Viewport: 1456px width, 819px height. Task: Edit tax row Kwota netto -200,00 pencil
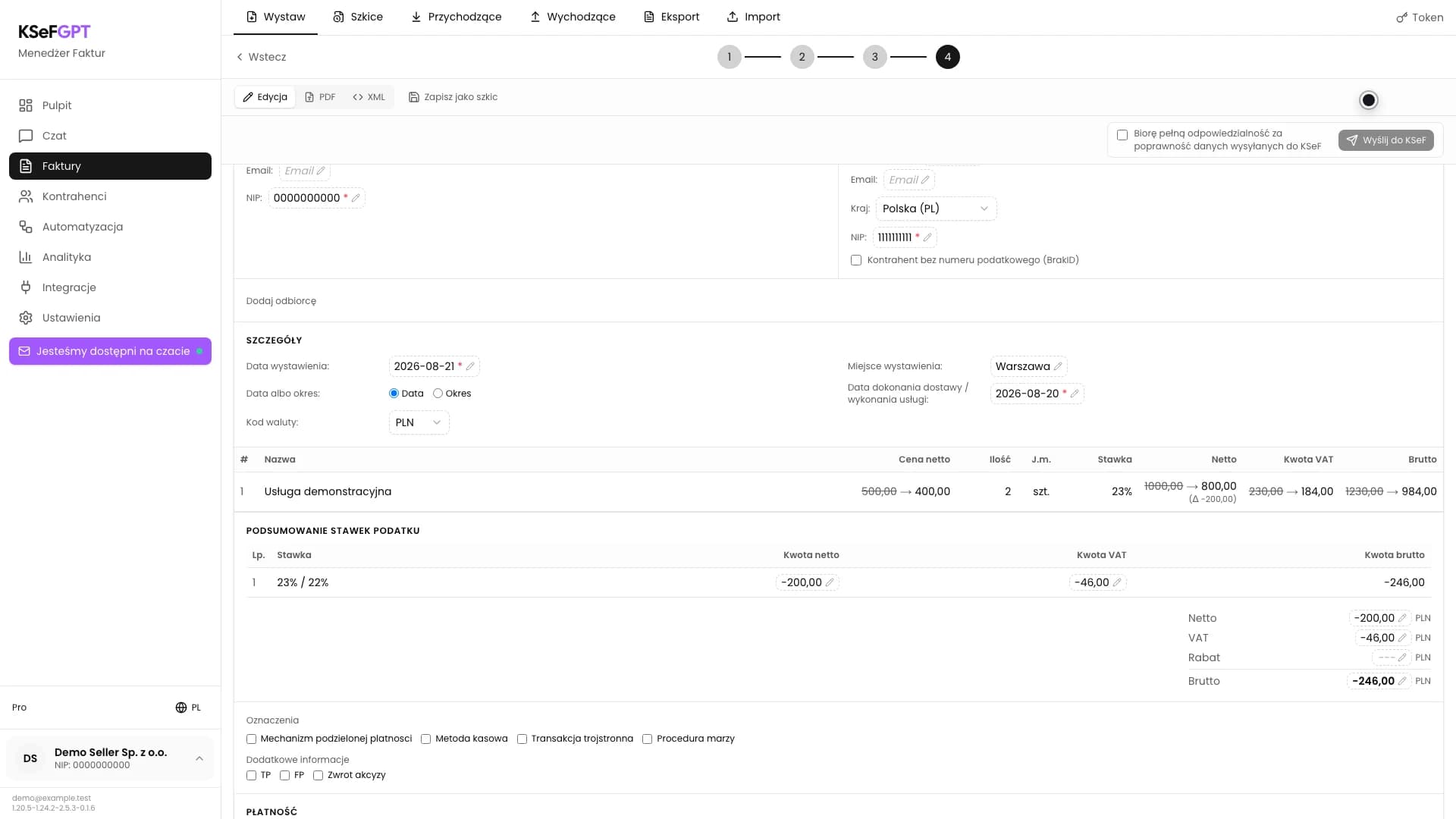tap(830, 582)
